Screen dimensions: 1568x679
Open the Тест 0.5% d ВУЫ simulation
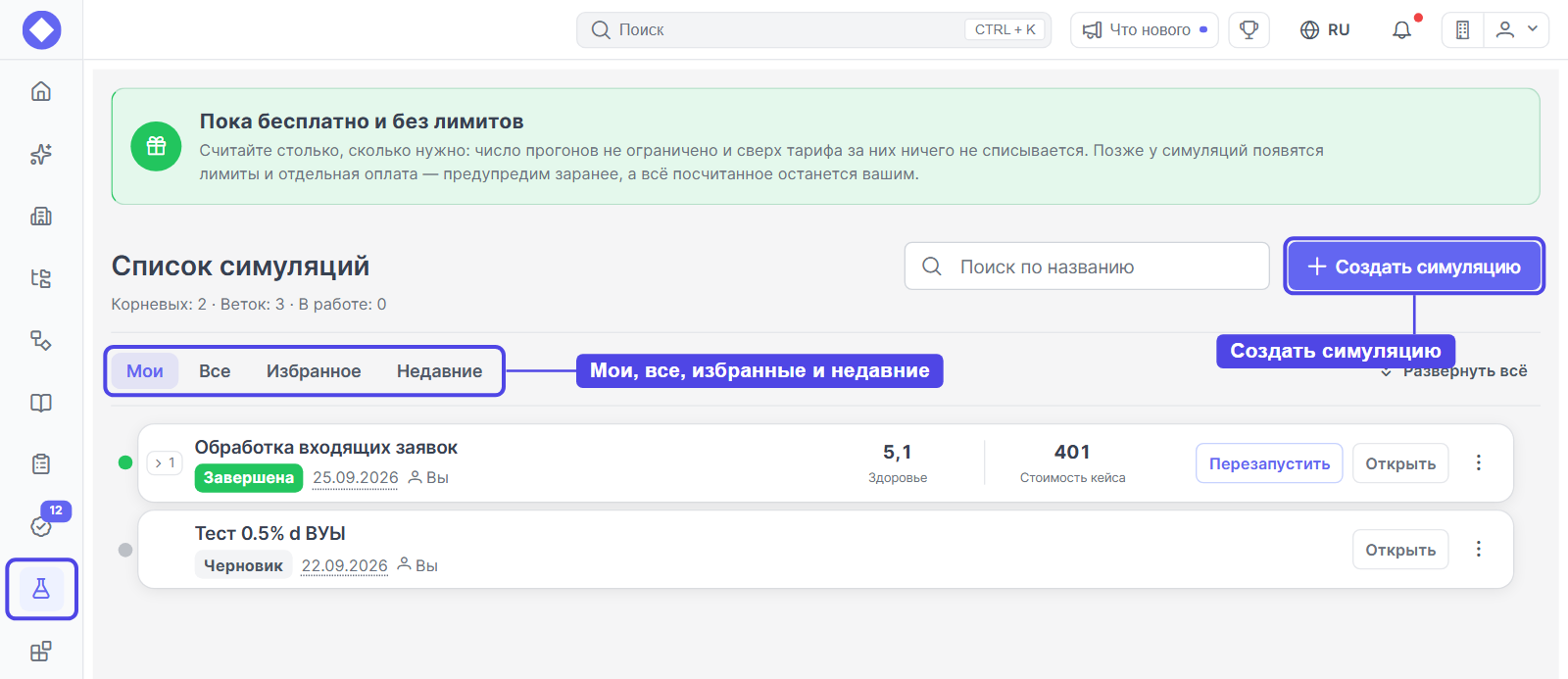(1400, 550)
